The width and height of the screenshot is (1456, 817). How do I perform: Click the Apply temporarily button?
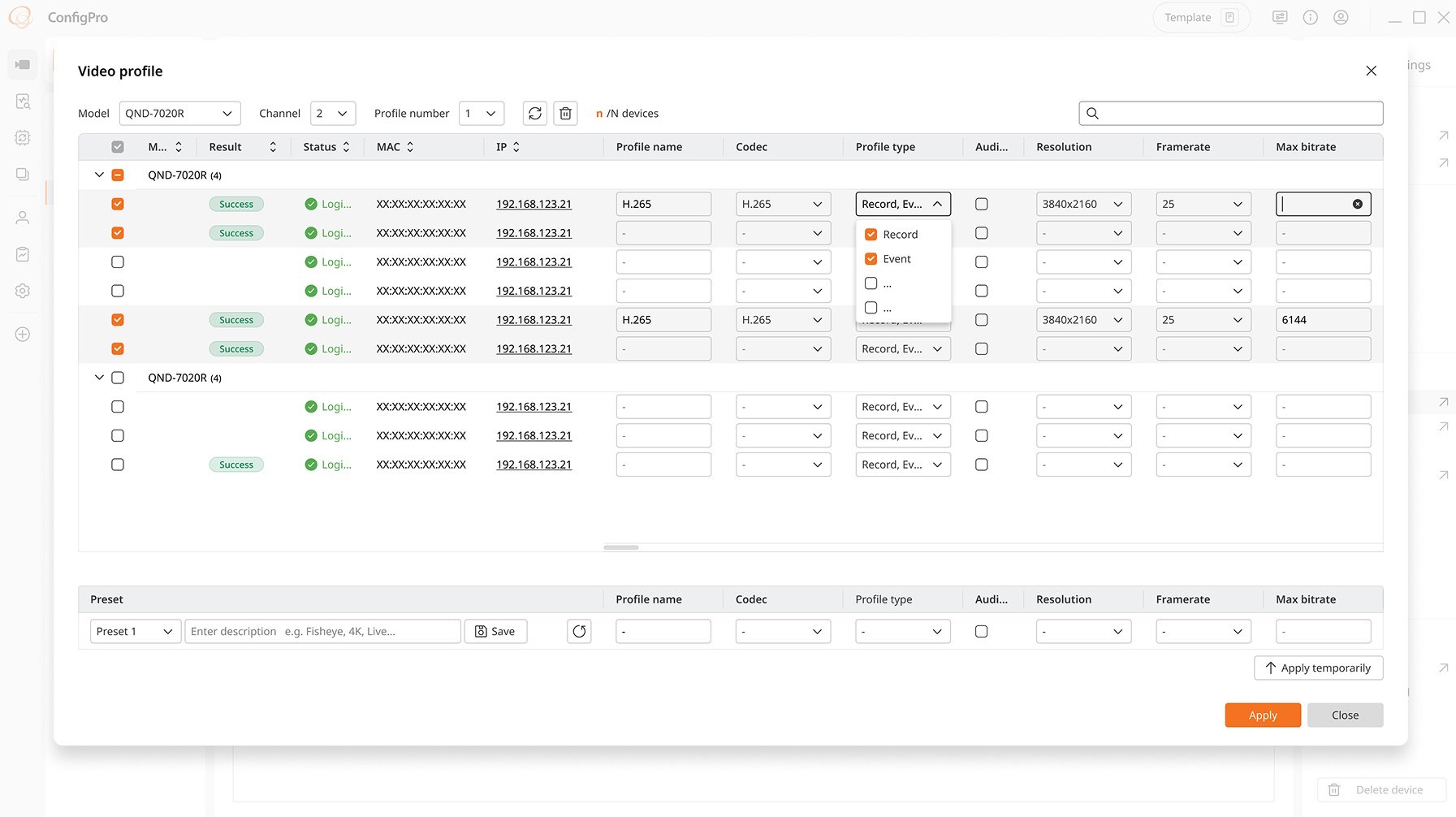click(1317, 668)
